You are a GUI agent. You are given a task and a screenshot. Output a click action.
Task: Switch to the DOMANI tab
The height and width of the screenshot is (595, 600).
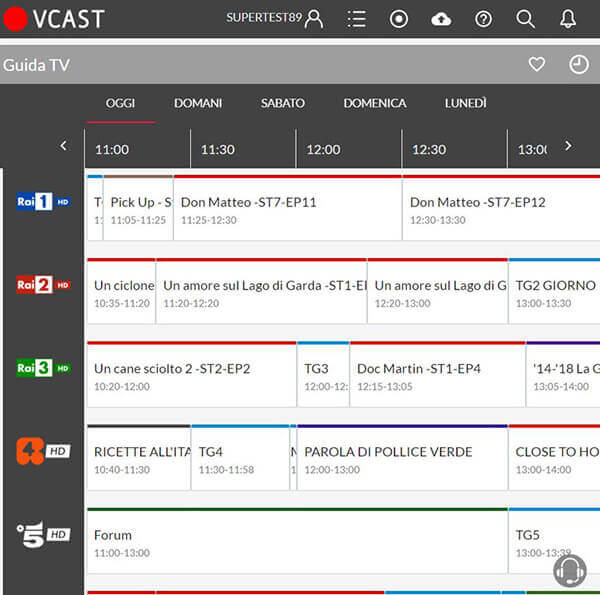(x=198, y=103)
